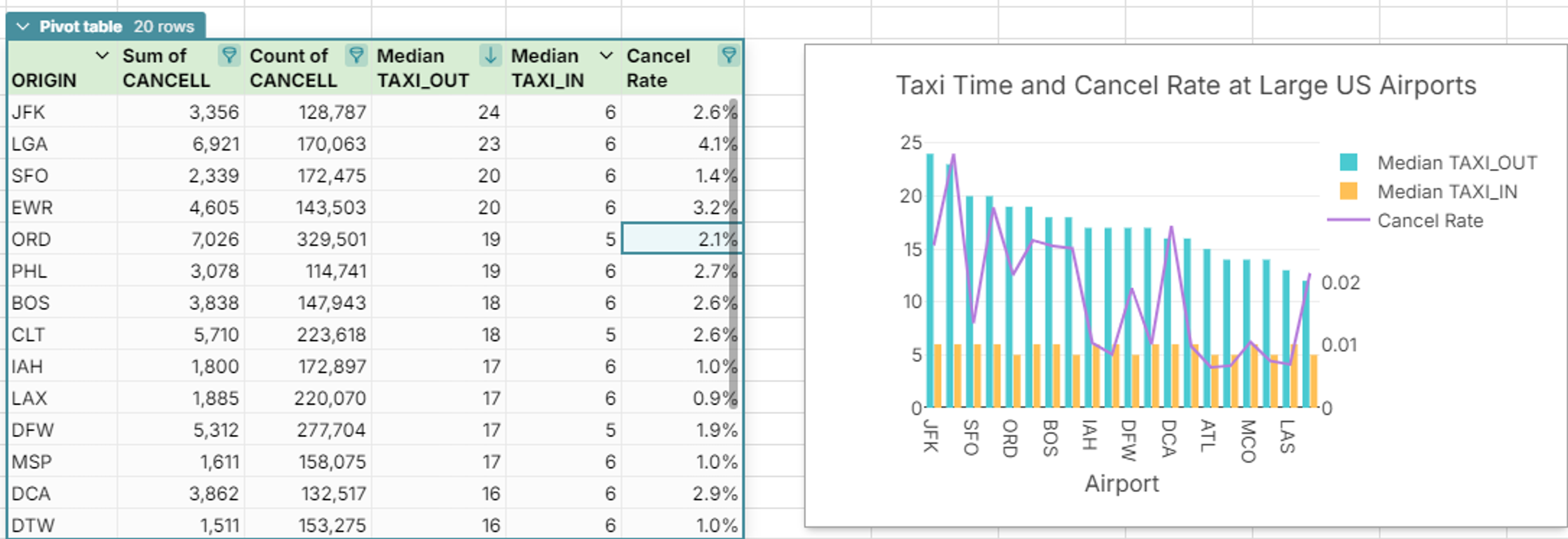1568x539 pixels.
Task: Select cell with value 4,605
Action: (x=181, y=206)
